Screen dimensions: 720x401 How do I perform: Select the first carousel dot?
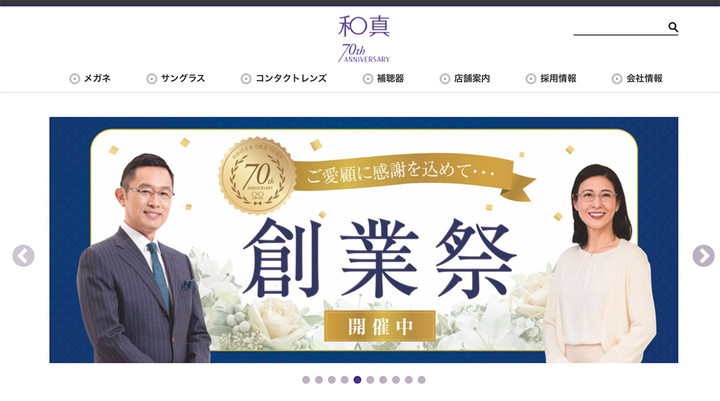pyautogui.click(x=306, y=380)
